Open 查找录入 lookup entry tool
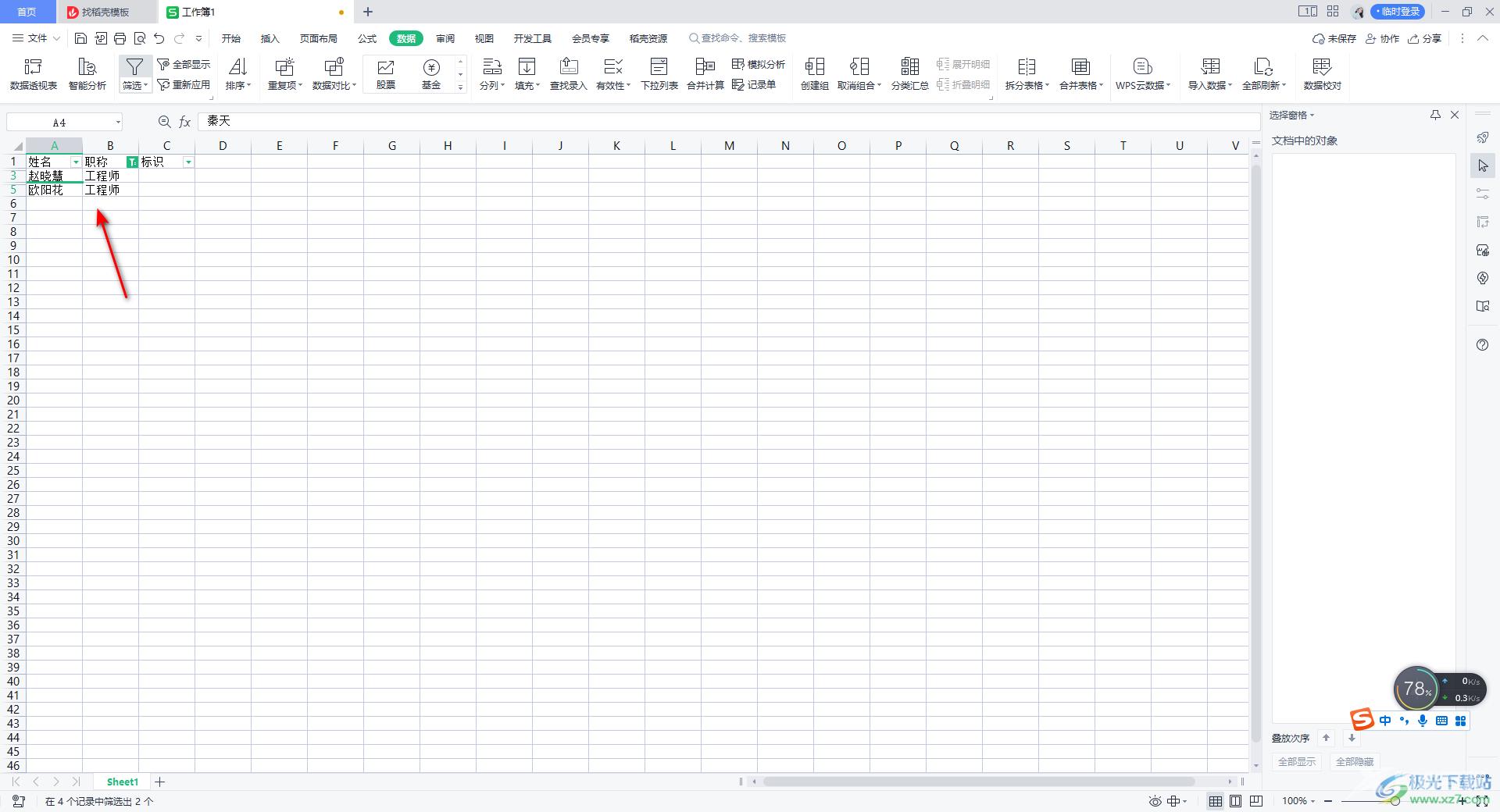The image size is (1500, 812). coord(569,74)
